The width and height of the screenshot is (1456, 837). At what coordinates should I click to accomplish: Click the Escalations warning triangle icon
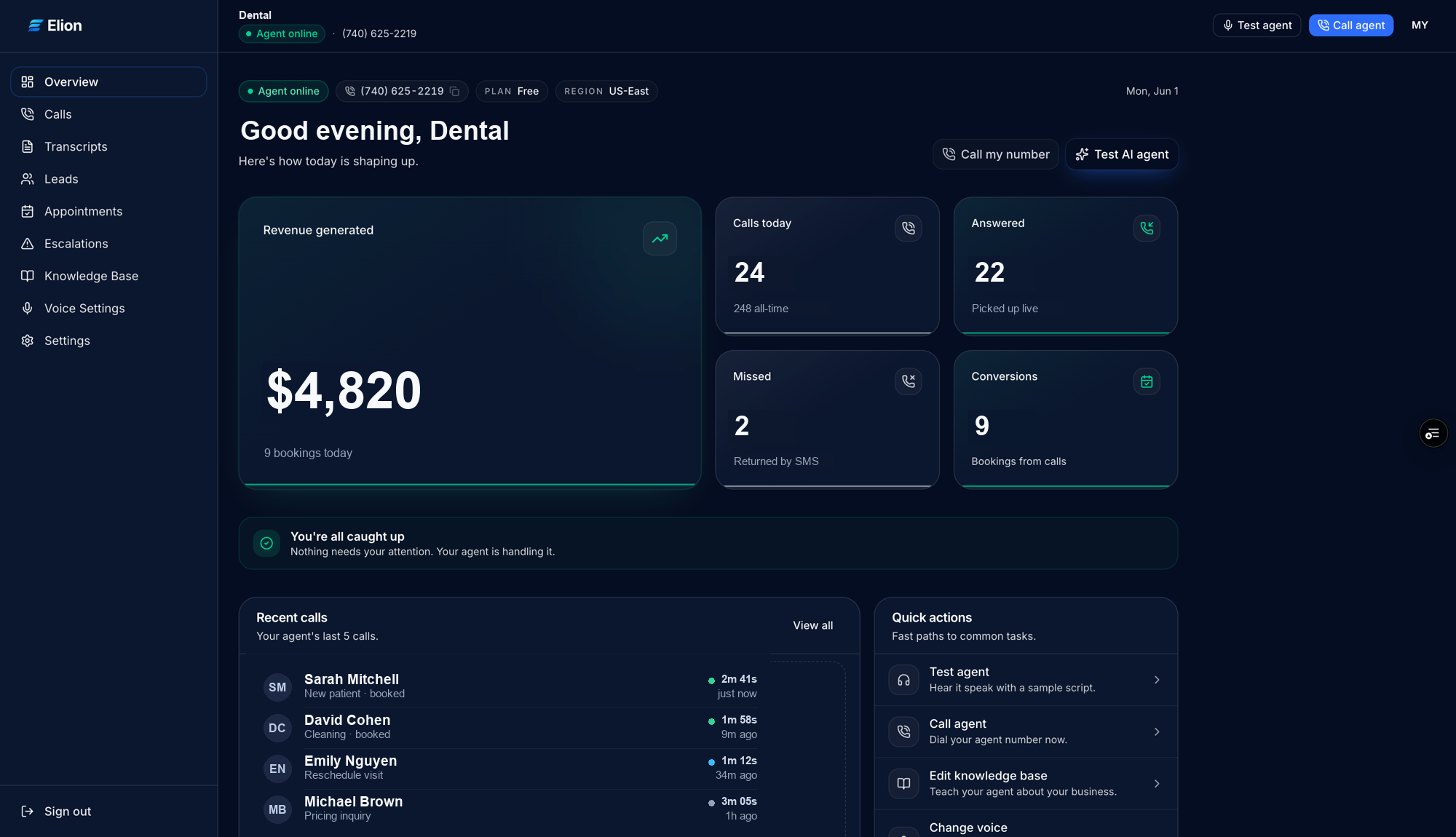pyautogui.click(x=28, y=244)
